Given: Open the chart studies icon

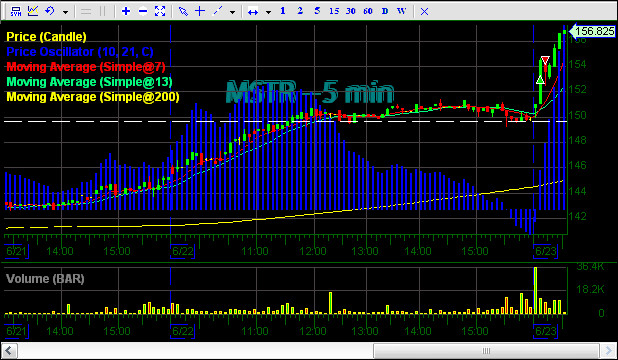Looking at the screenshot, I should coord(33,11).
